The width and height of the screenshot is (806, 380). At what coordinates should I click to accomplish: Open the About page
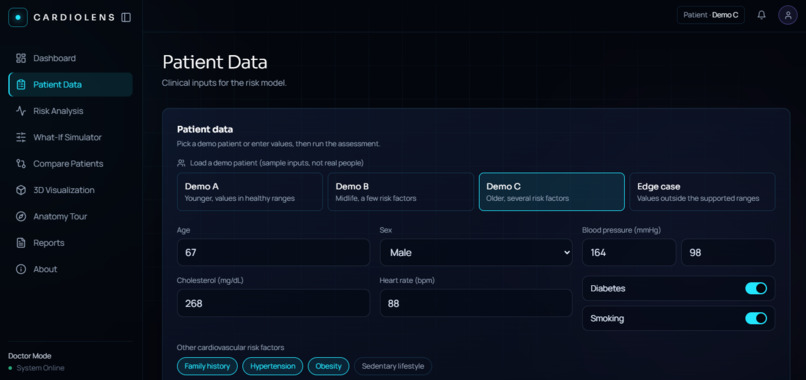click(x=70, y=269)
